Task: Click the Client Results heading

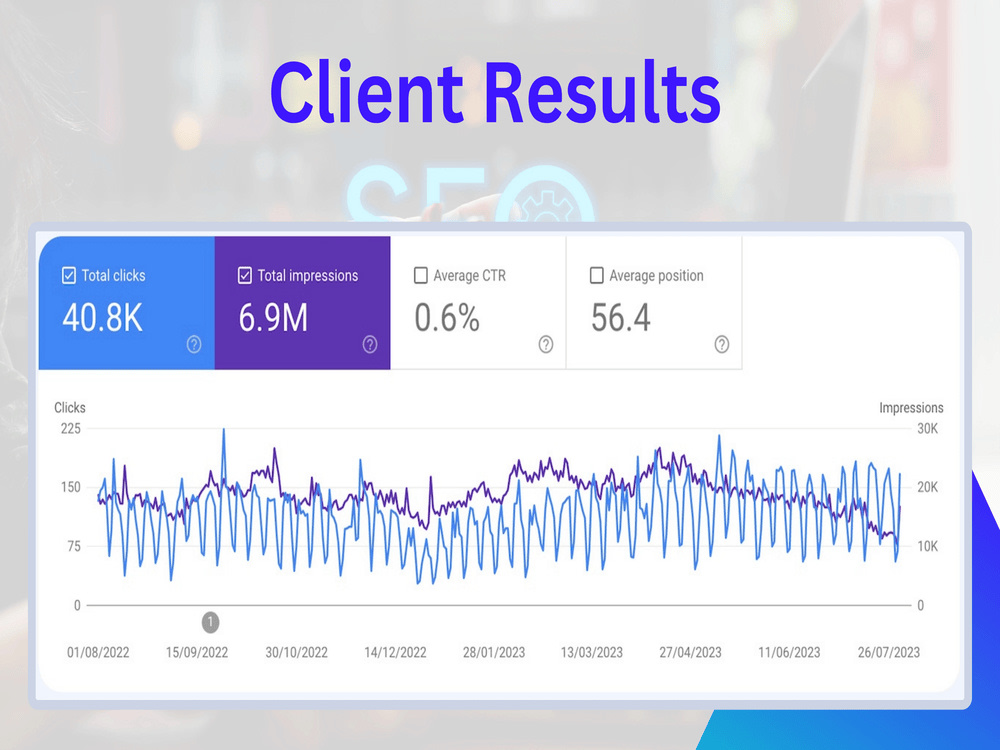Action: click(496, 92)
